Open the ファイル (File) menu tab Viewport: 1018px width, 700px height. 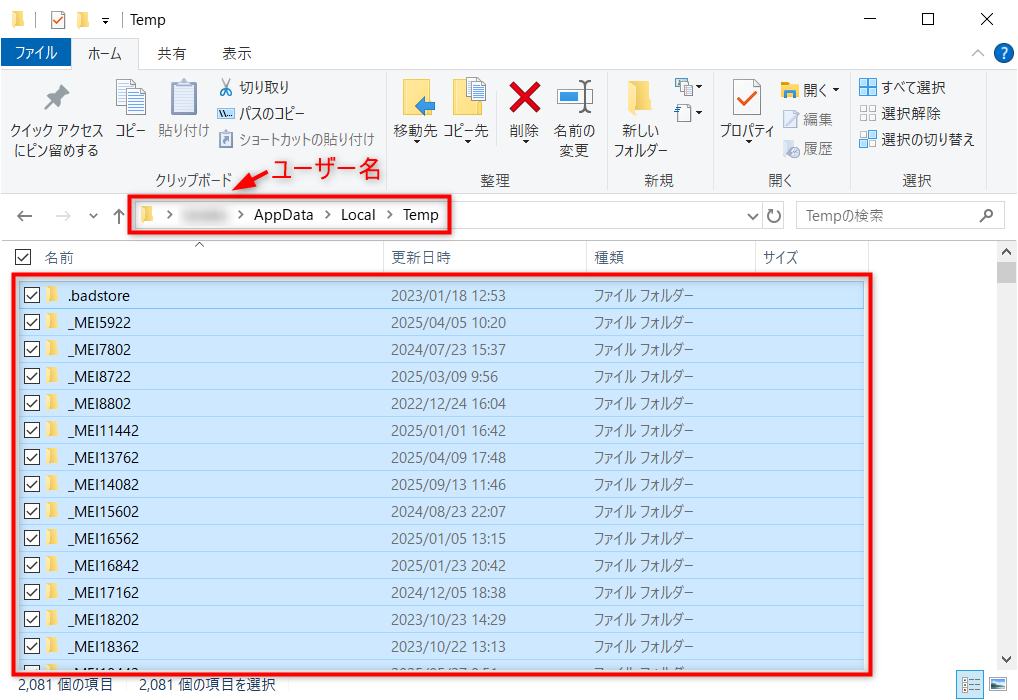pyautogui.click(x=36, y=53)
